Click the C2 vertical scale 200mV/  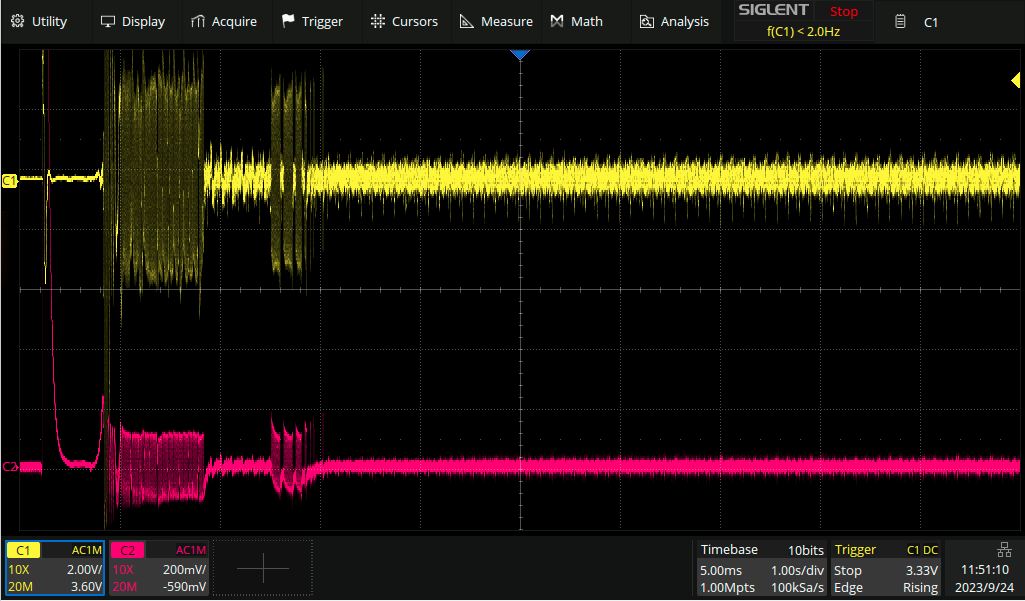coord(184,570)
